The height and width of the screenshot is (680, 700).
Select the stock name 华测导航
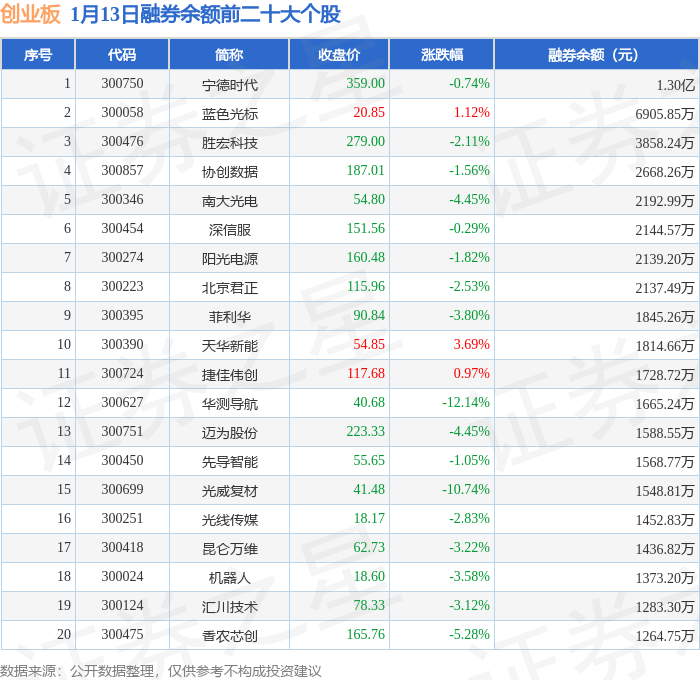[x=229, y=404]
